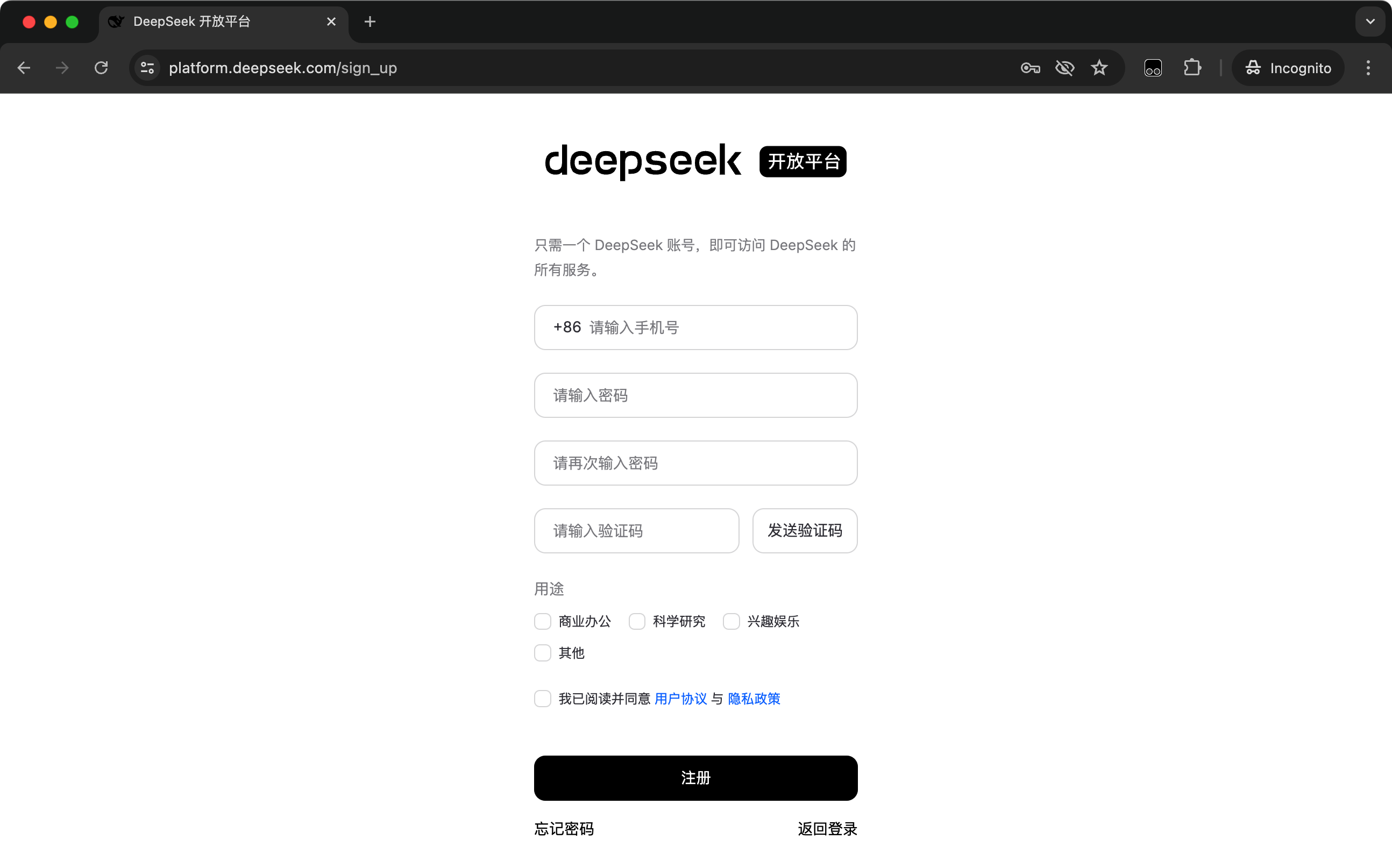Bookmark this page with the star icon

click(1099, 68)
